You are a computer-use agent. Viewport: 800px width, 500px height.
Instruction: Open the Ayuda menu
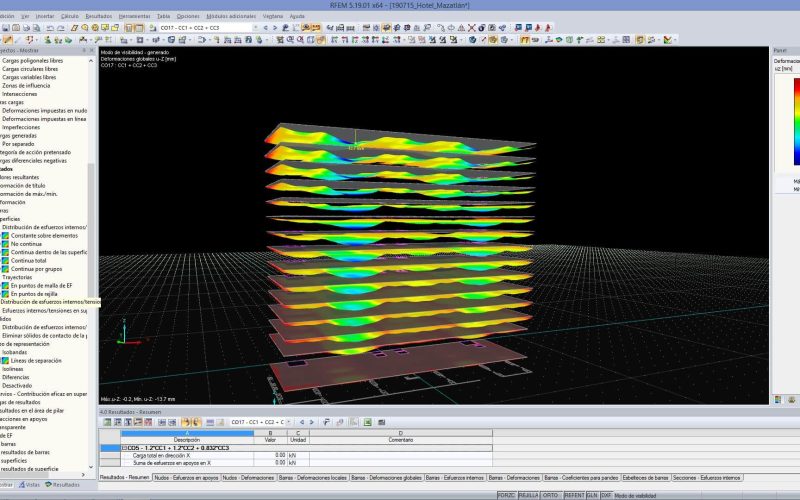[x=297, y=16]
